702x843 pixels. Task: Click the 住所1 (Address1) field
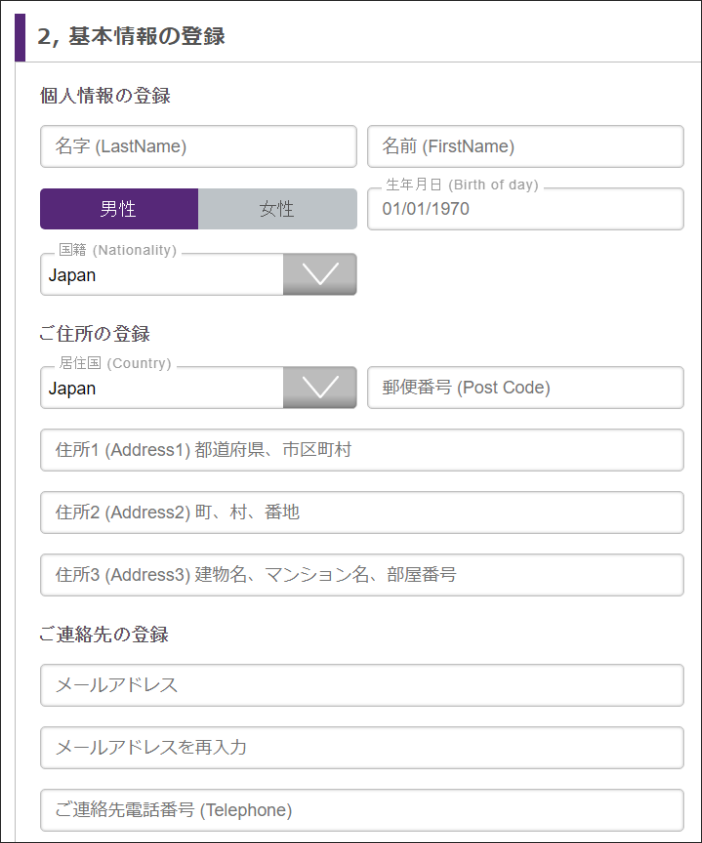click(362, 450)
